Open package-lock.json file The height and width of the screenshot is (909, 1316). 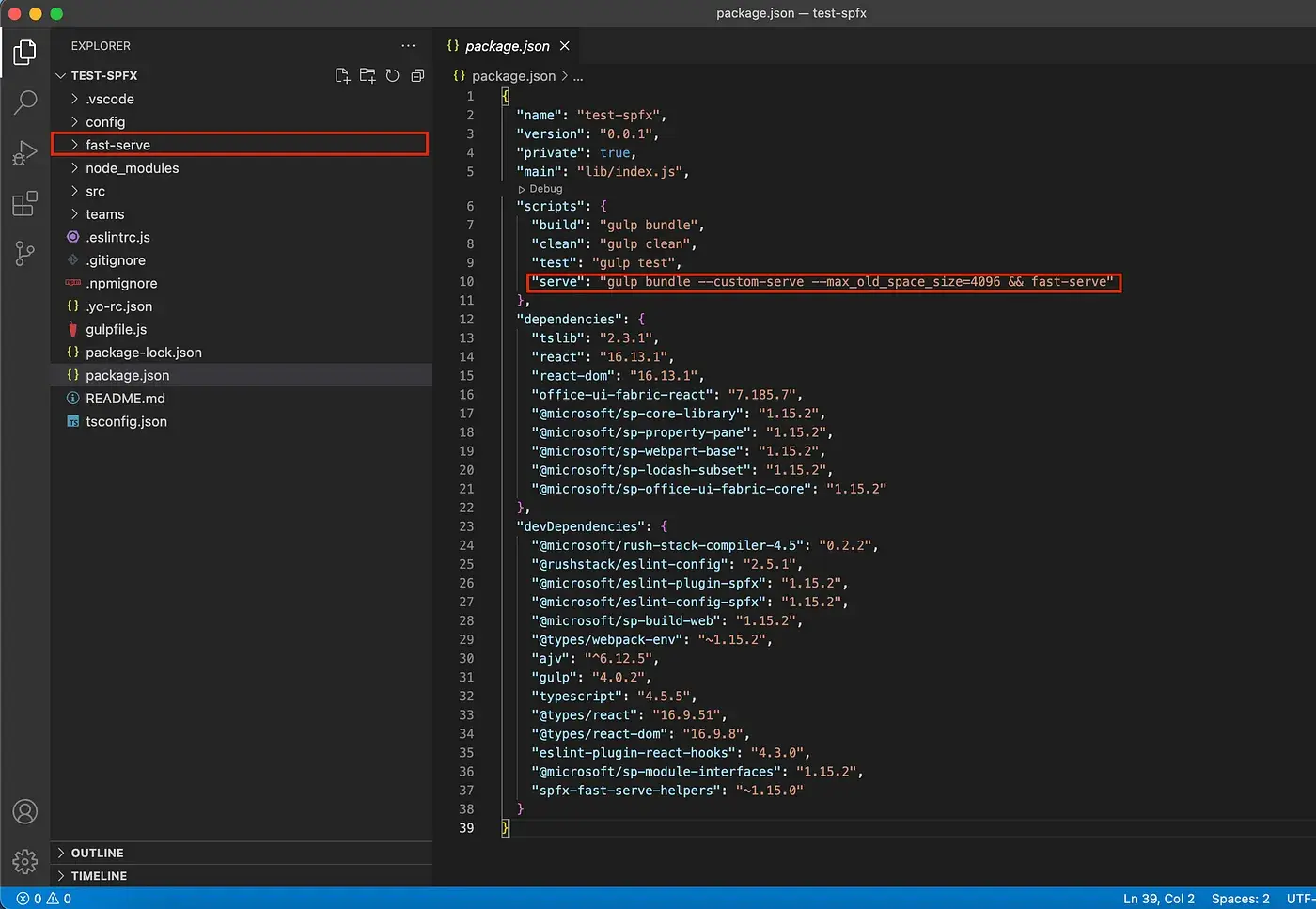tap(242, 353)
